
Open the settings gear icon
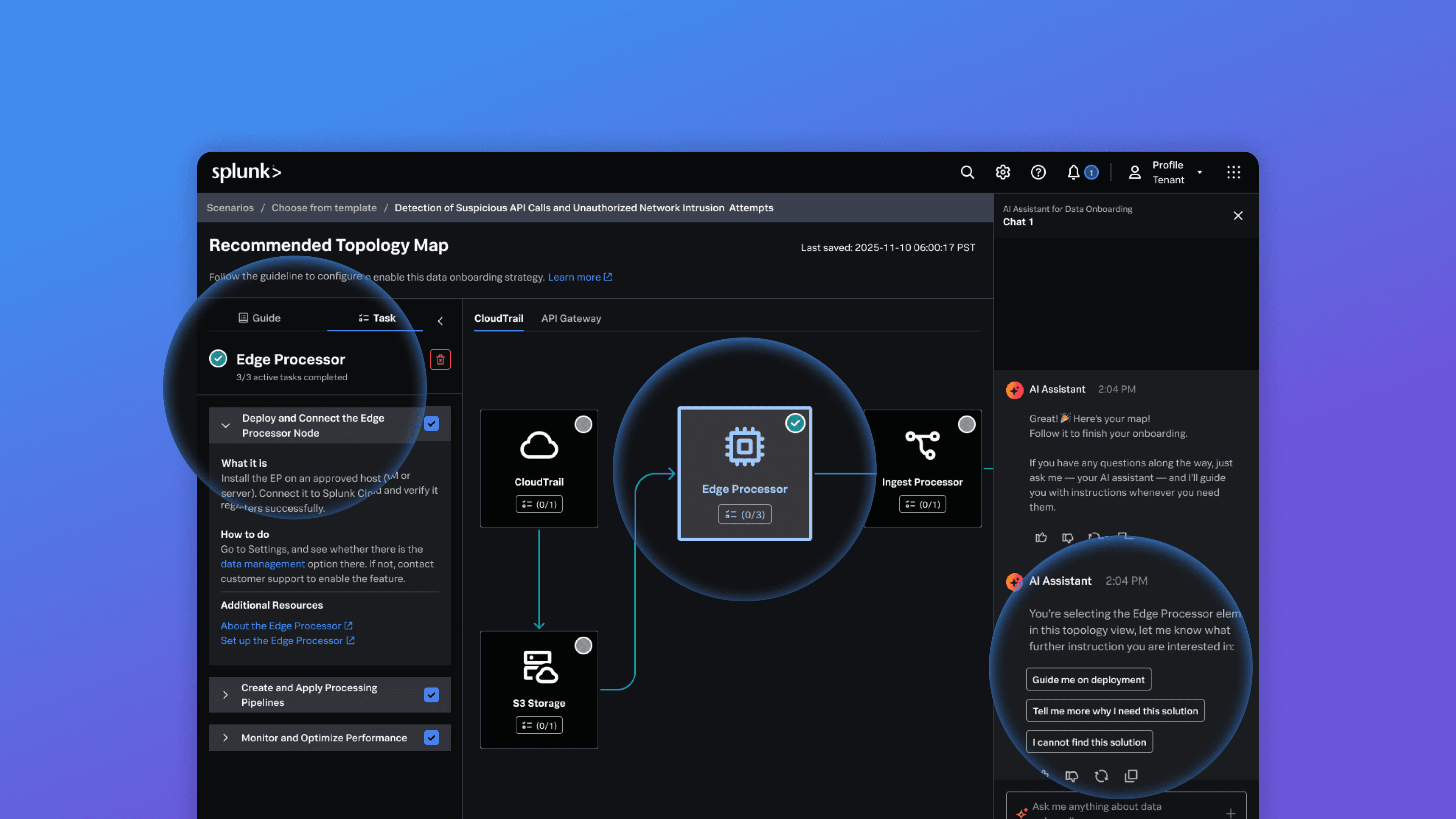[x=1003, y=172]
